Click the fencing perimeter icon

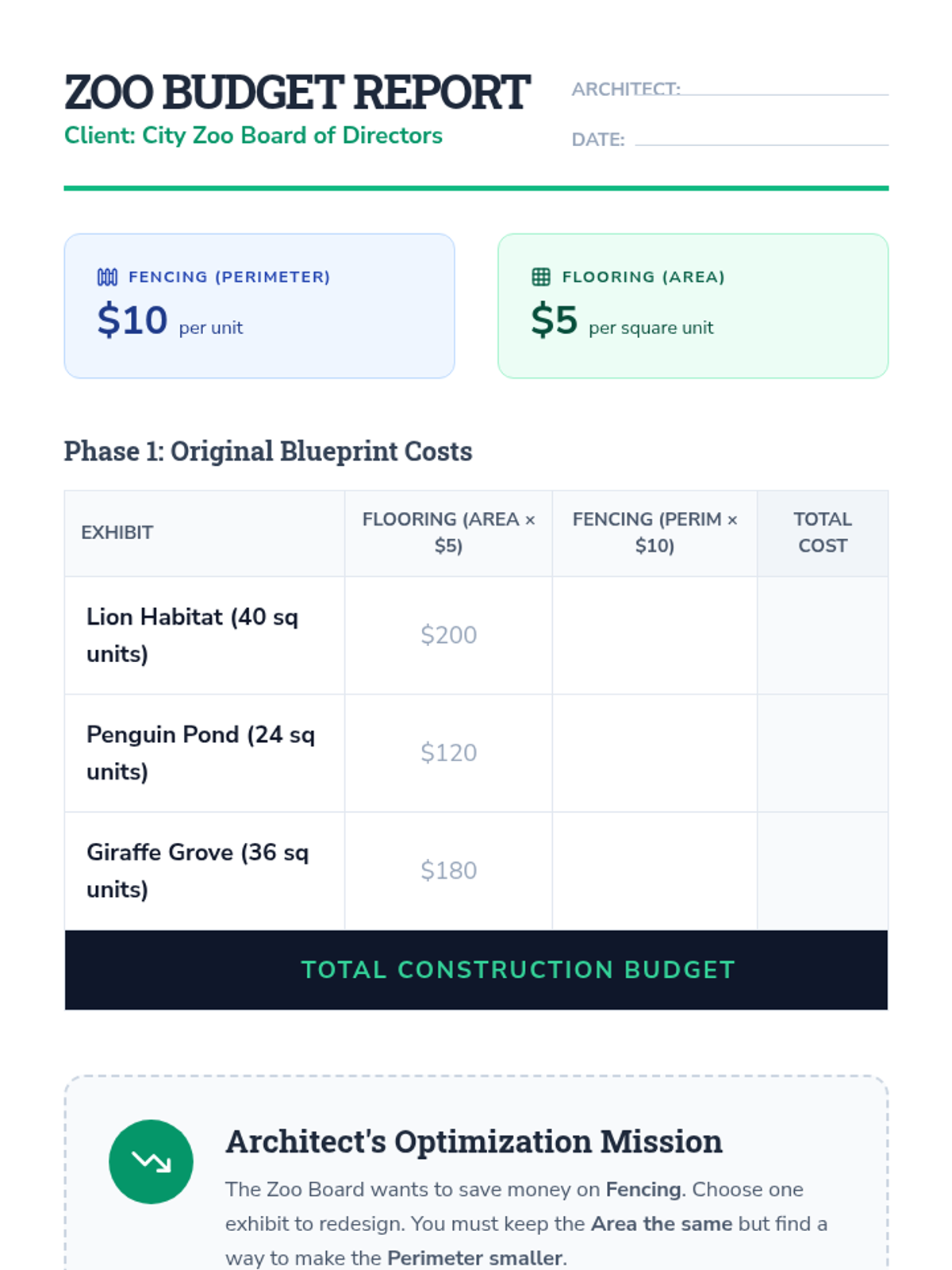pos(107,277)
